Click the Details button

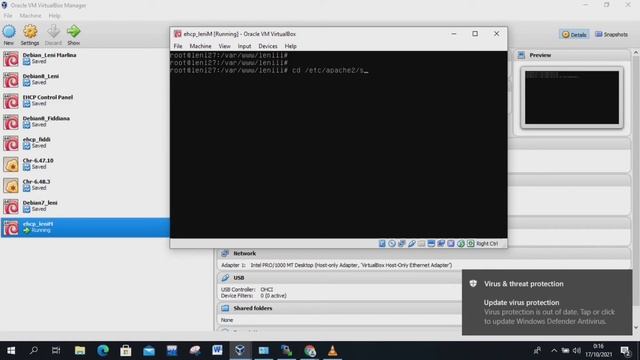pyautogui.click(x=574, y=35)
